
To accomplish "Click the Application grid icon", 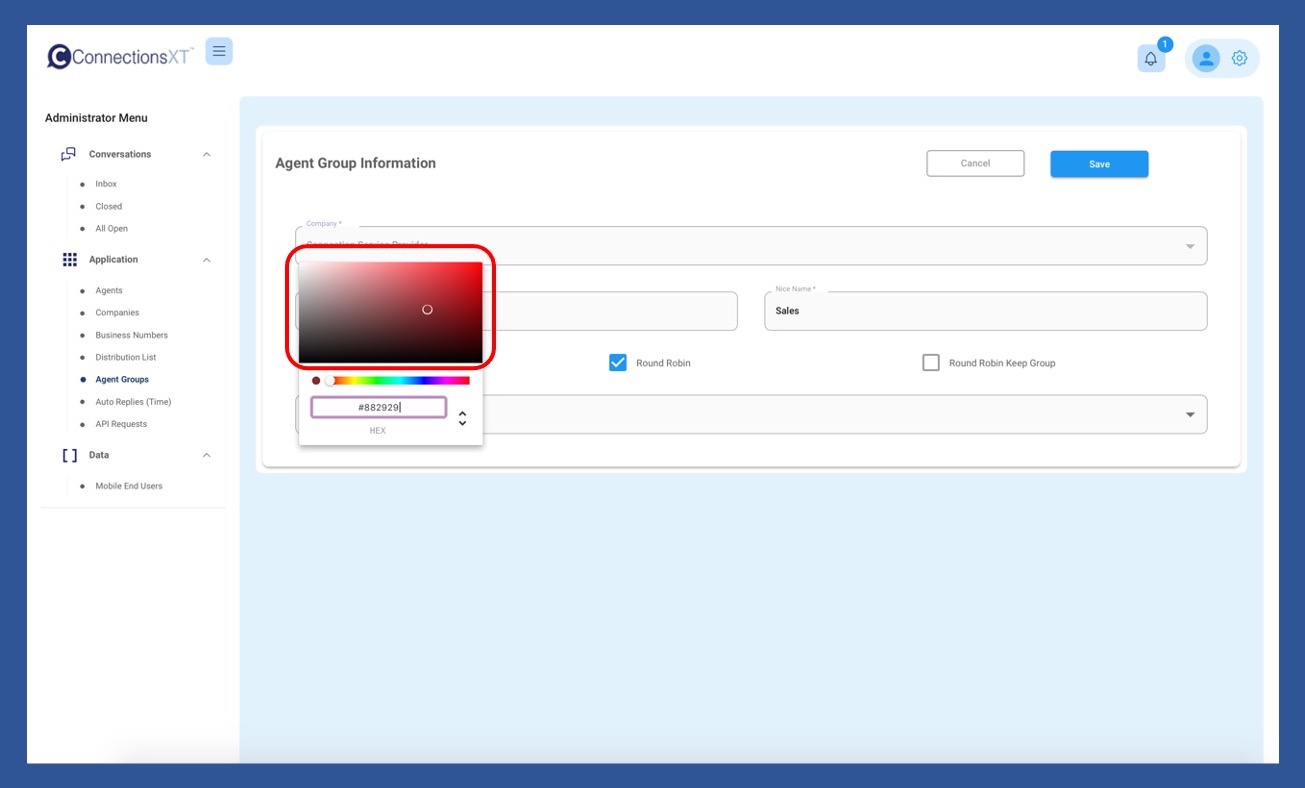I will [69, 259].
